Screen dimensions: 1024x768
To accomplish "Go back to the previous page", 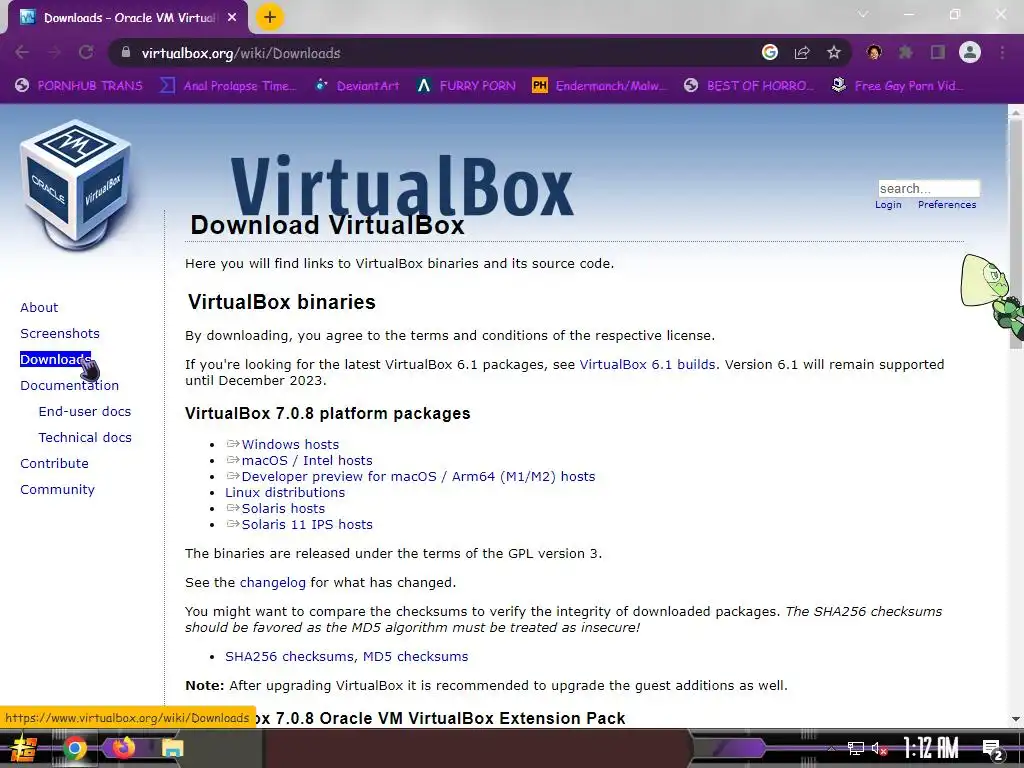I will 22,53.
